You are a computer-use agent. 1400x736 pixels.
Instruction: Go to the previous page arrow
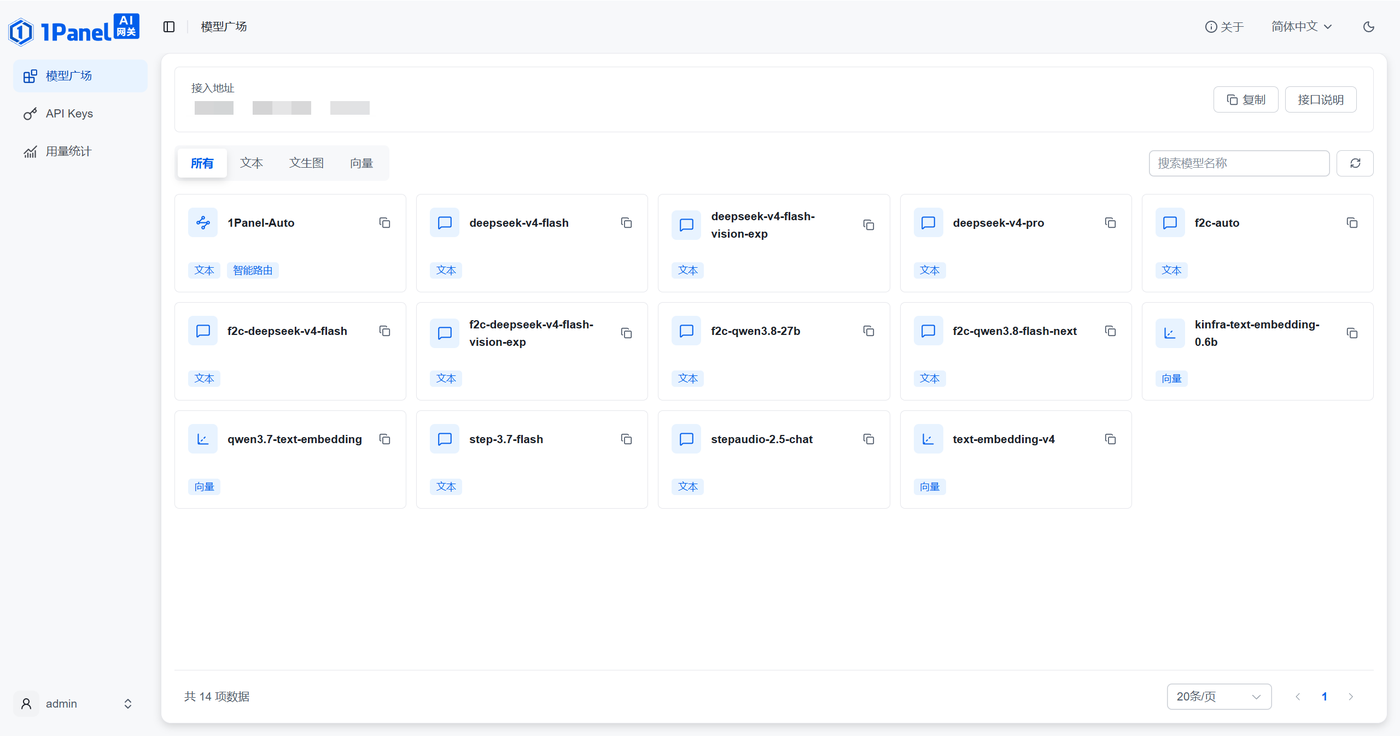(1298, 697)
